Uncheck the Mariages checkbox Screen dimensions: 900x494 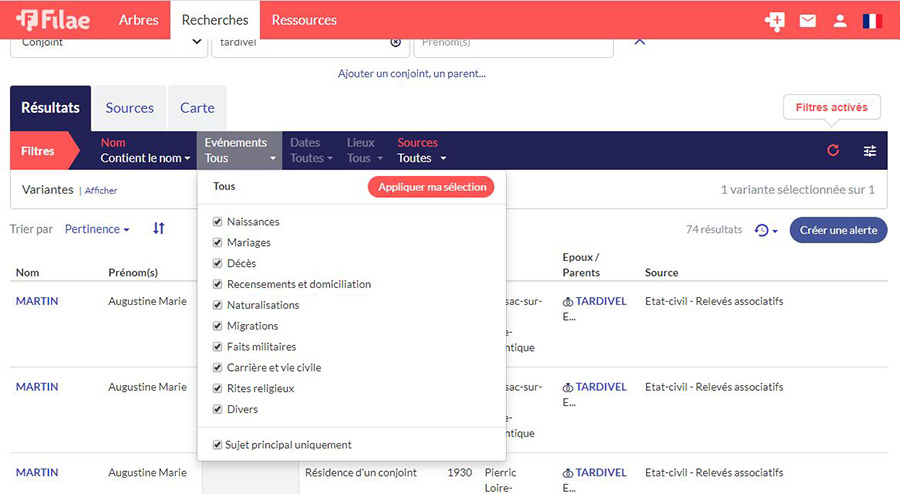point(218,243)
